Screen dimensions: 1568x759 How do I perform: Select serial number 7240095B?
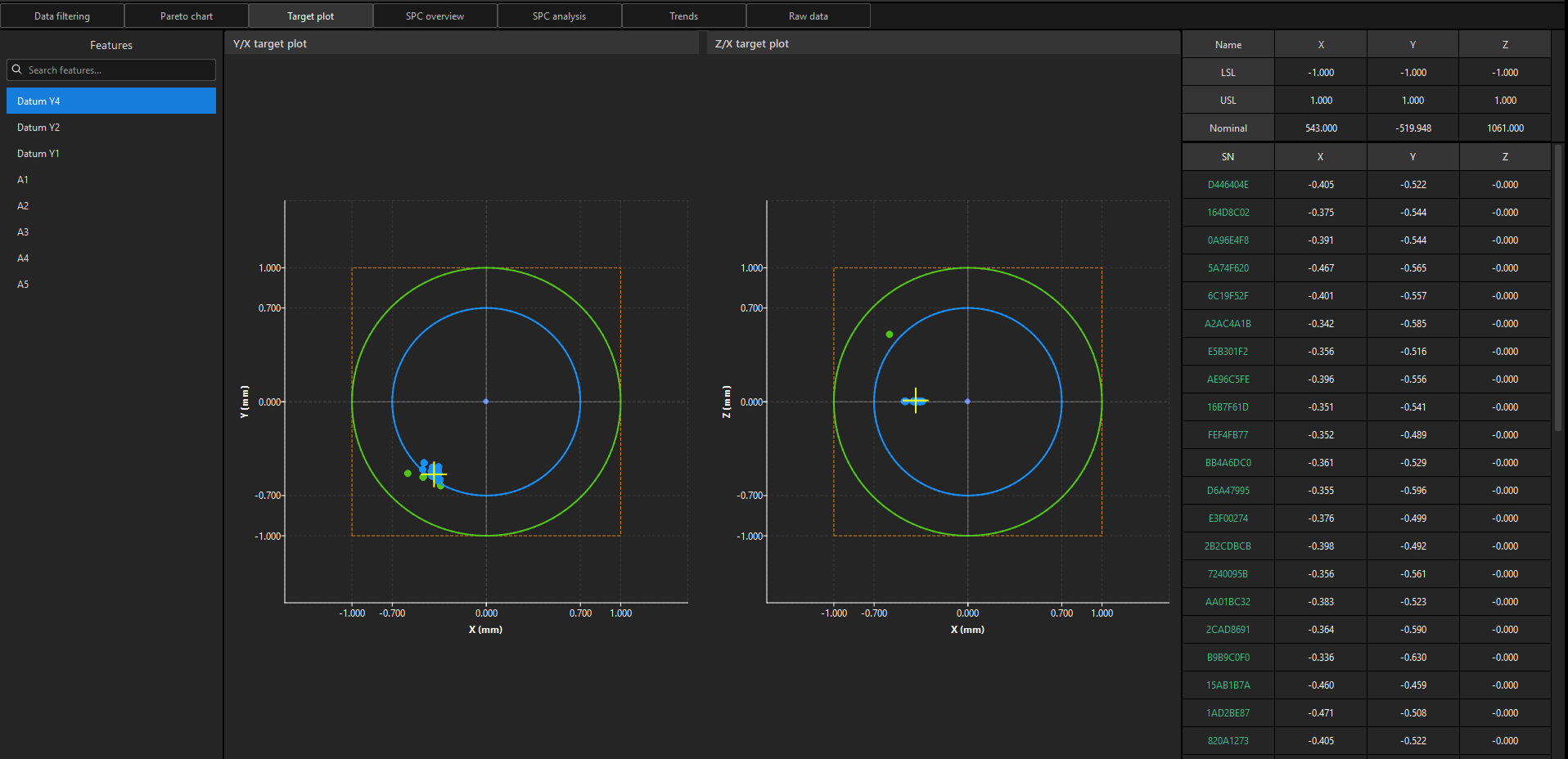click(x=1228, y=574)
